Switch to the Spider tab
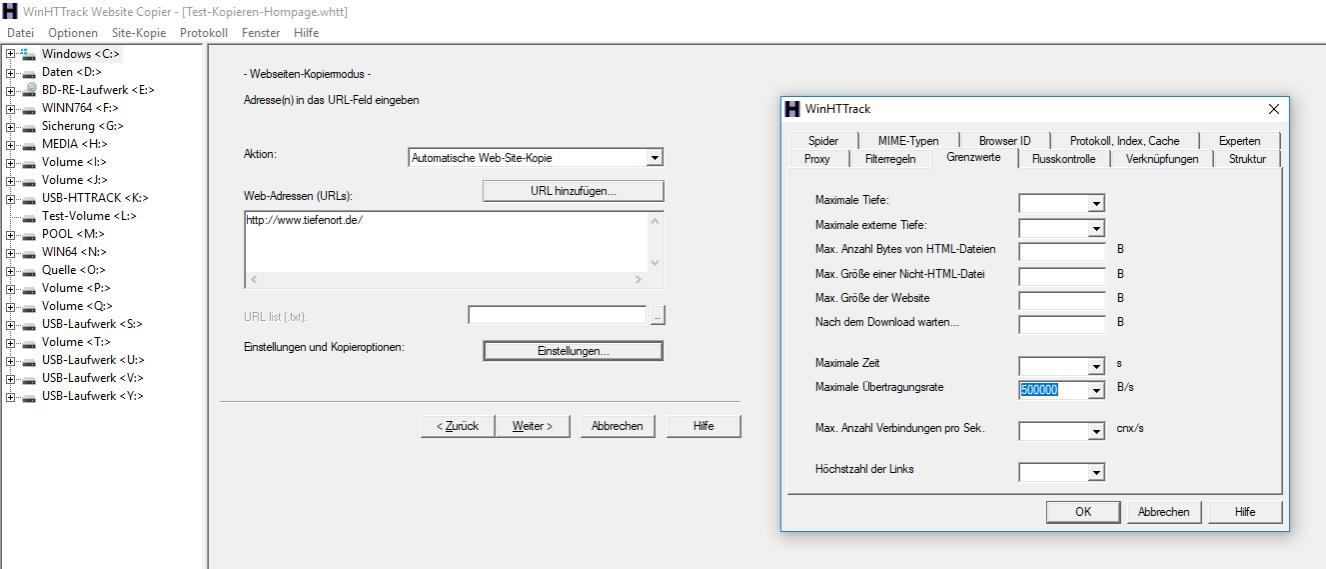The image size is (1326, 569). (x=823, y=141)
